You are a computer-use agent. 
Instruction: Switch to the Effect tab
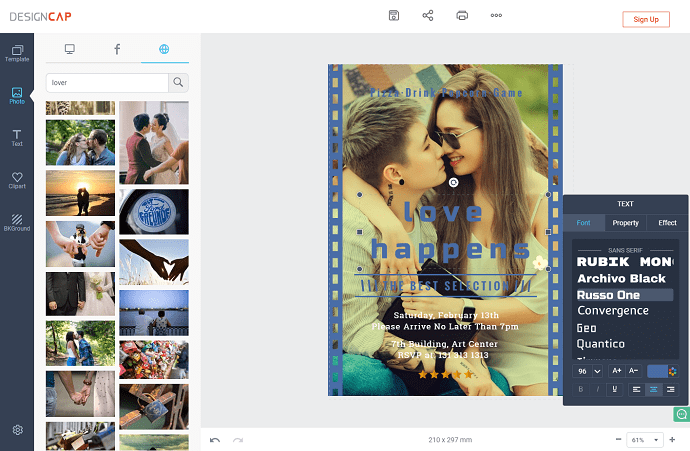click(667, 223)
